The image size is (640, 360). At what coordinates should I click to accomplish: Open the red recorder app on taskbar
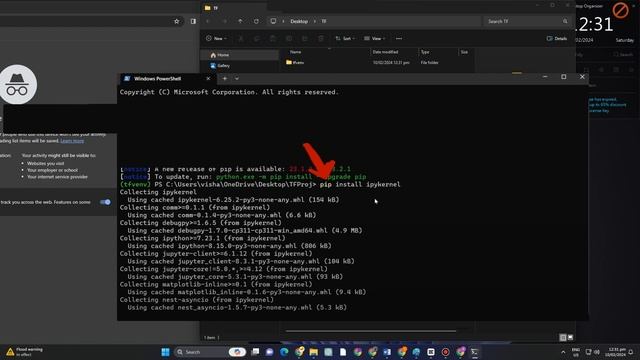445,352
